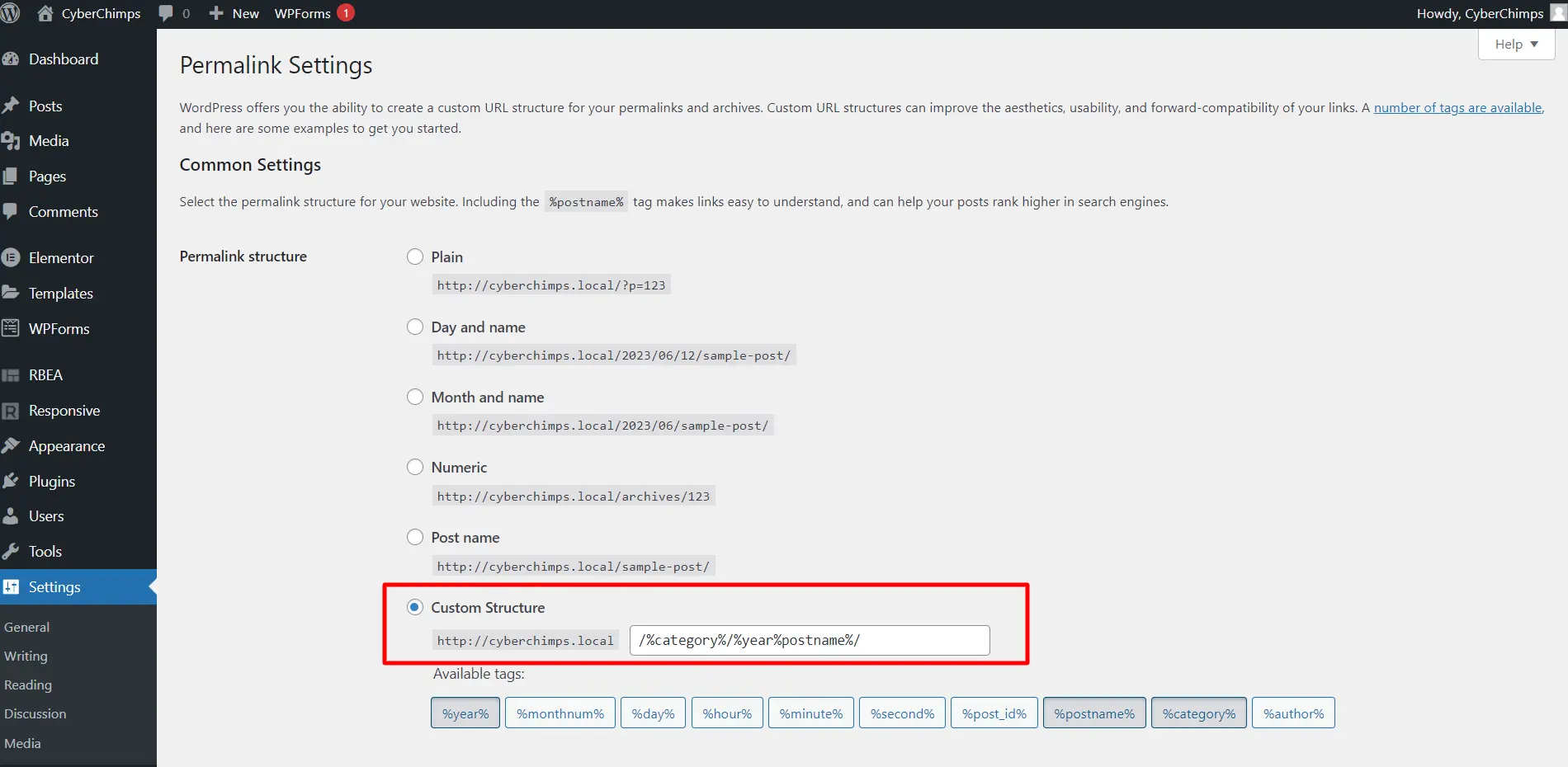Viewport: 1568px width, 767px height.
Task: Click the Appearance paintbrush icon
Action: click(x=11, y=445)
